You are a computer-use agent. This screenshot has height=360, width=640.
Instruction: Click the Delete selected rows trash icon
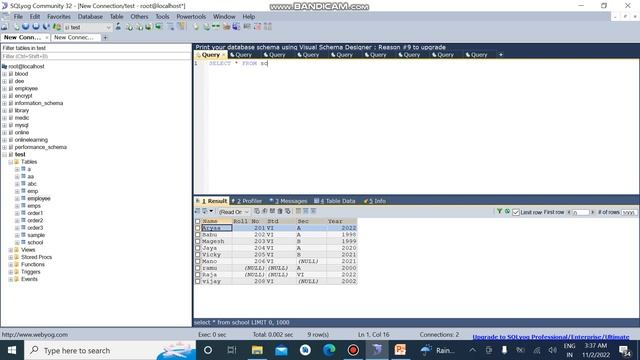pyautogui.click(x=280, y=211)
